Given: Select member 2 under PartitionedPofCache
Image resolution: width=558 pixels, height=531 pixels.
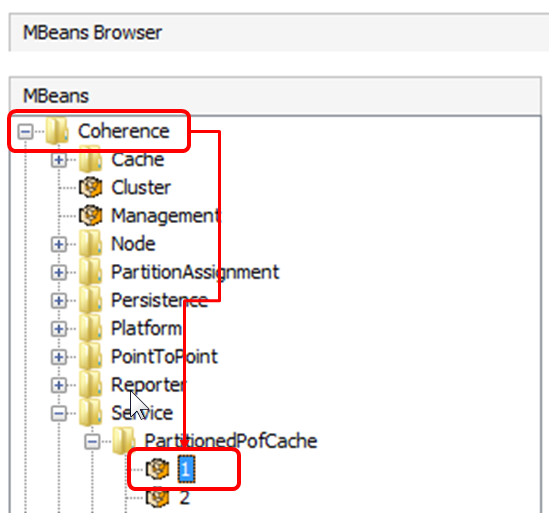Looking at the screenshot, I should point(185,497).
